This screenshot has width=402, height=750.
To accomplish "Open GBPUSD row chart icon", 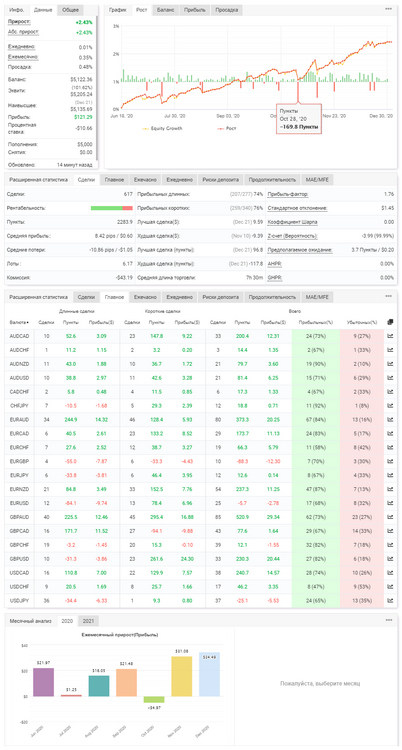I will pos(390,558).
